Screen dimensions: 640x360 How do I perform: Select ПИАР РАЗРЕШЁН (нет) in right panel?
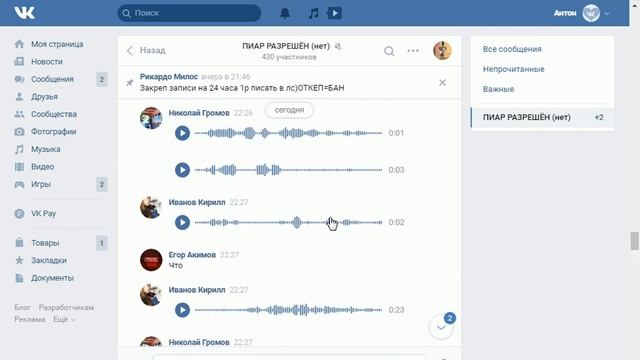click(542, 118)
